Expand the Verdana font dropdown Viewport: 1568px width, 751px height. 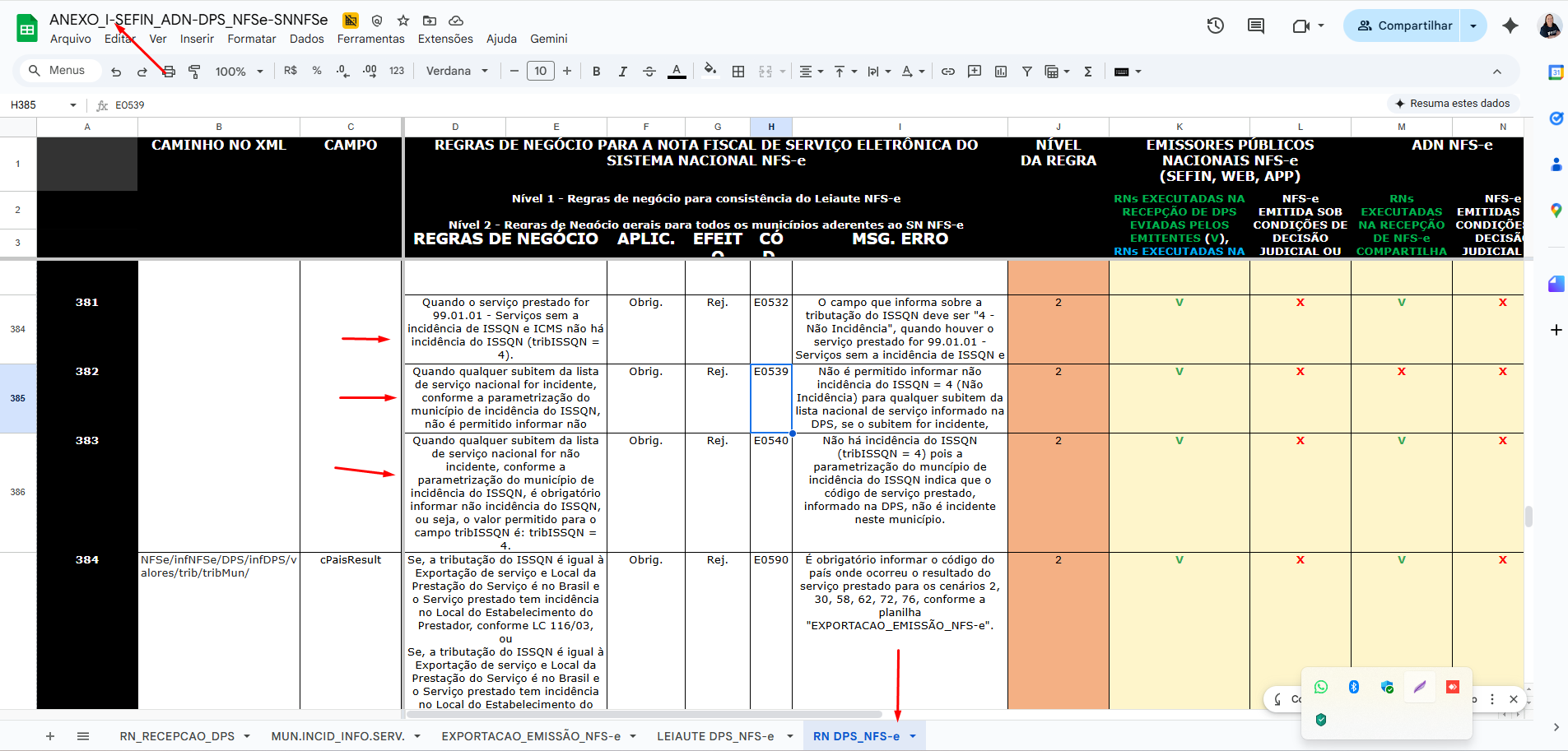click(457, 72)
